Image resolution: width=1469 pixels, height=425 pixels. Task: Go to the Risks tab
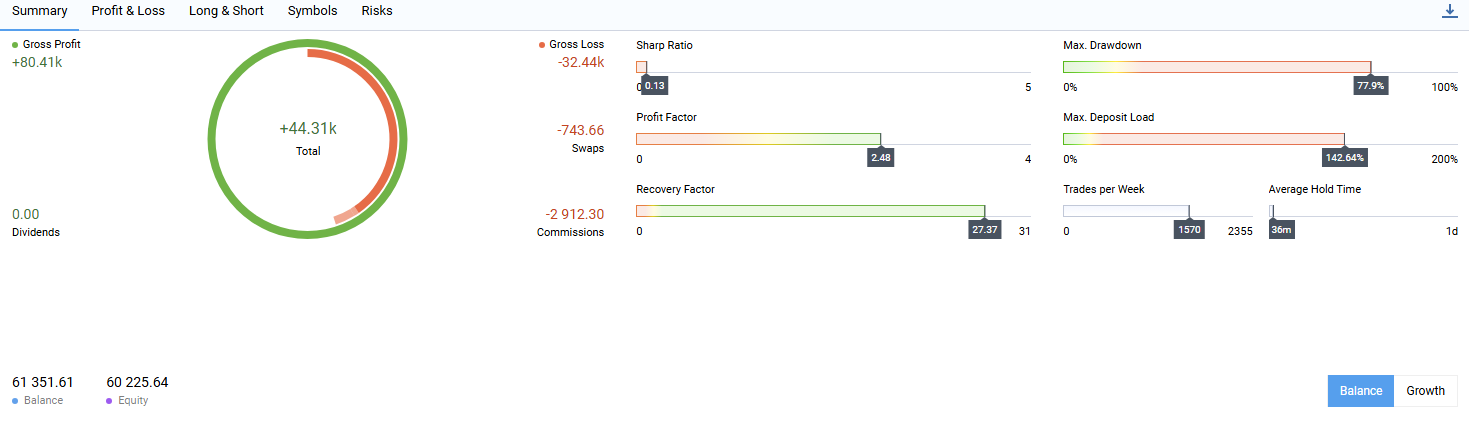coord(377,11)
